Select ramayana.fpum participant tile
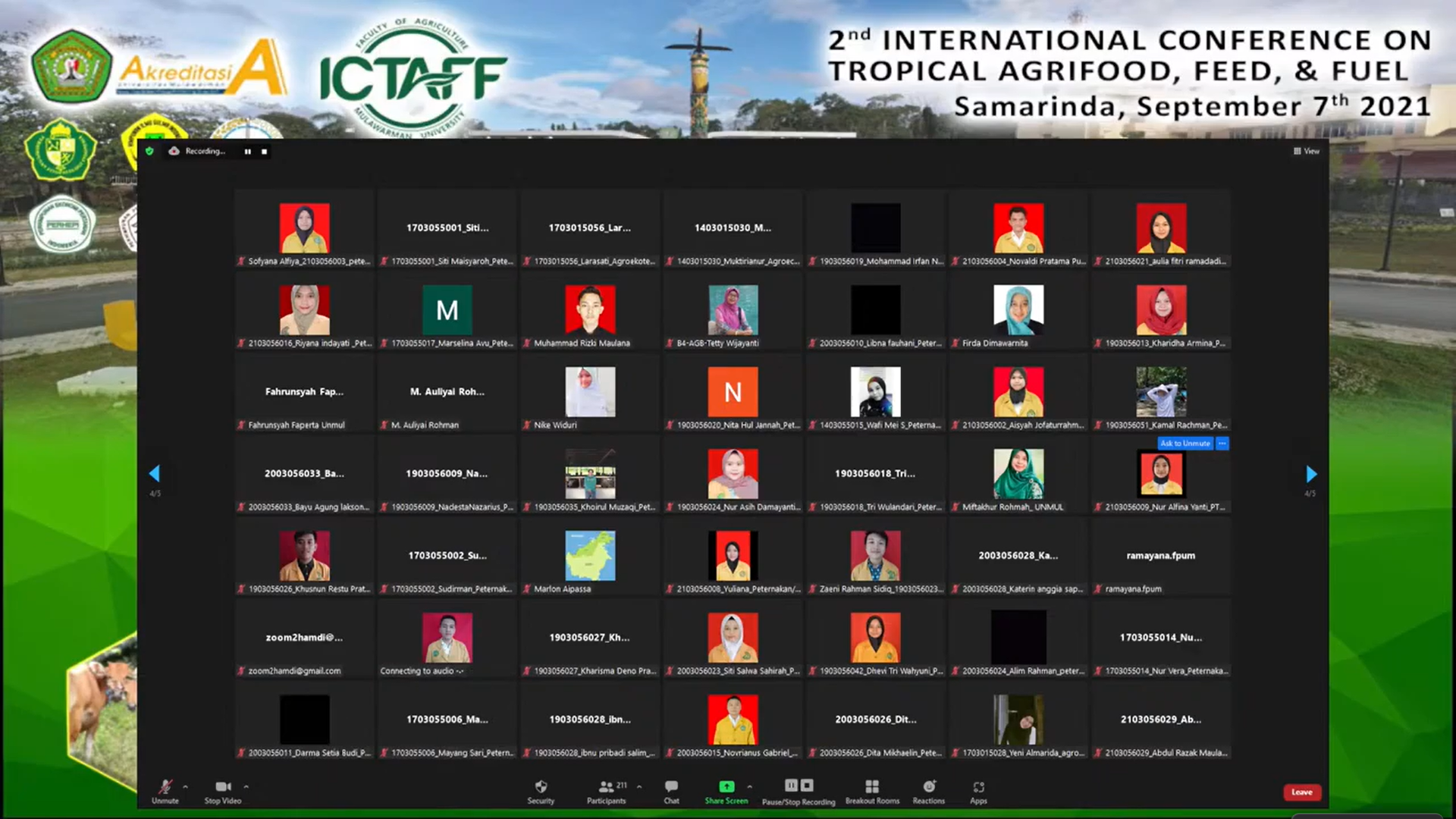 pos(1161,556)
